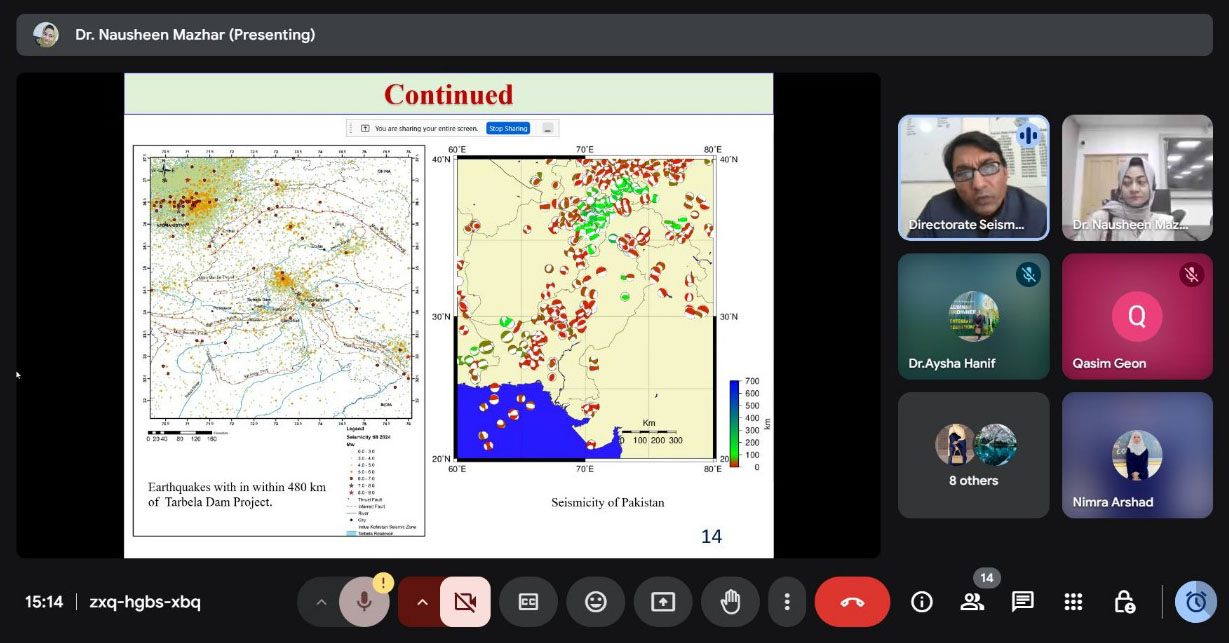Raise hand using the hand icon
This screenshot has width=1229, height=643.
click(x=731, y=602)
